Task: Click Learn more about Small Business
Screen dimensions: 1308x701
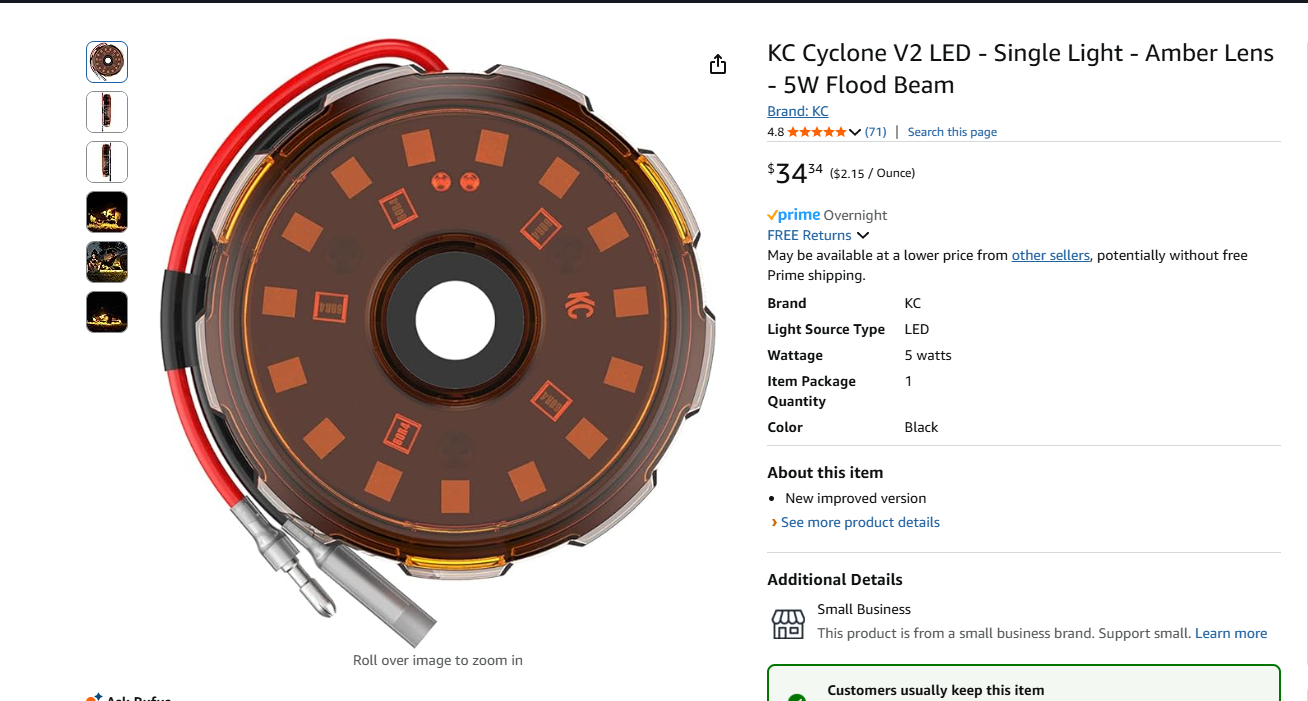Action: point(1231,633)
